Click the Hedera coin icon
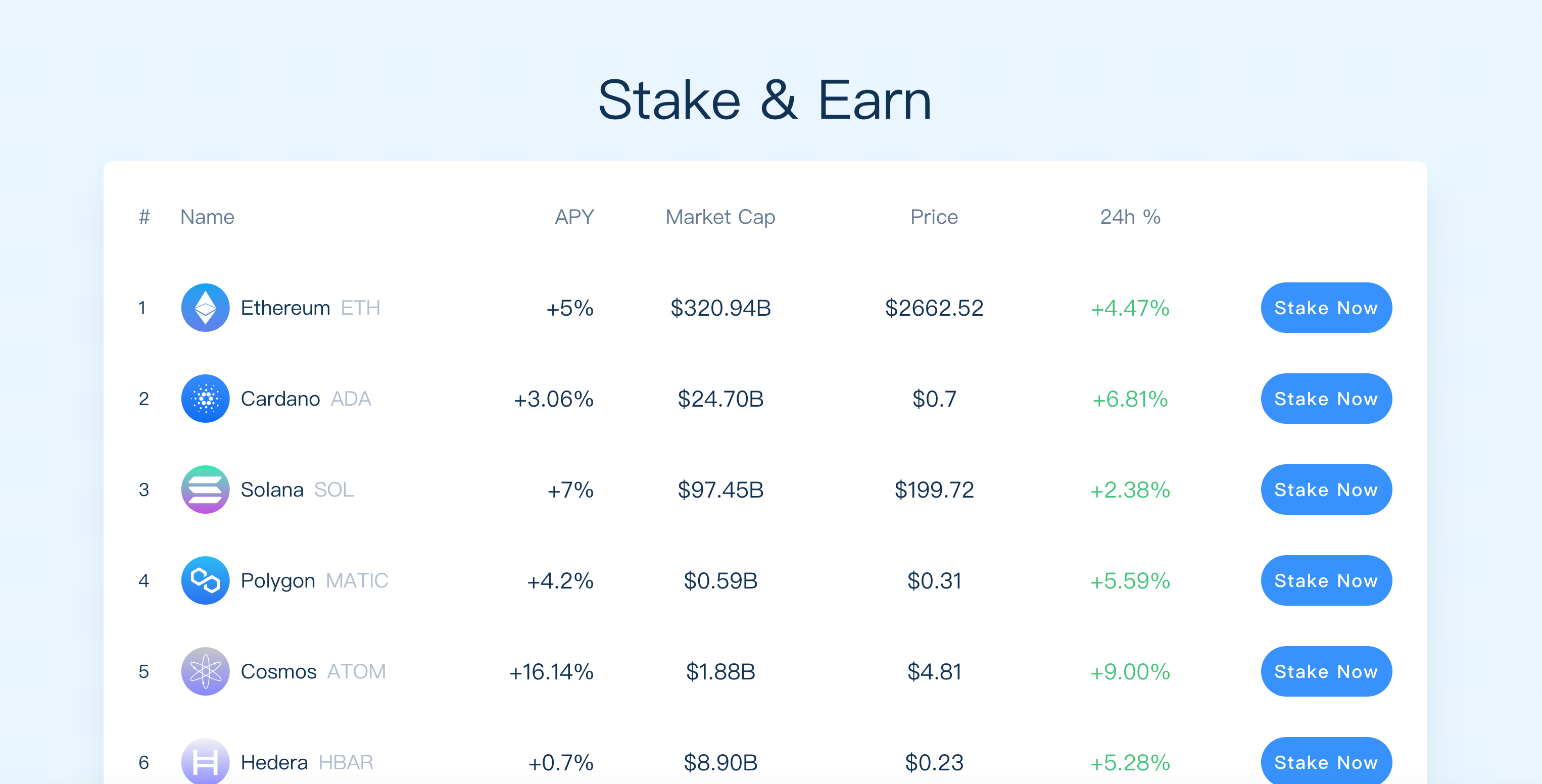The image size is (1542, 784). click(x=205, y=761)
